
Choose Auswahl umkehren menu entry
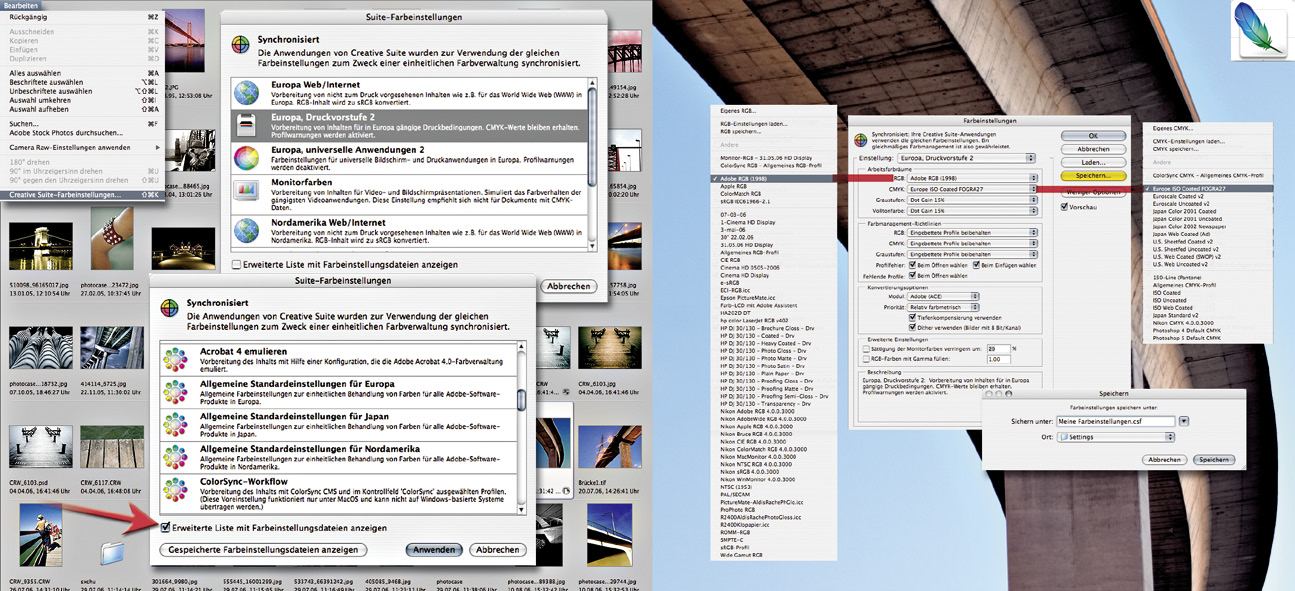pos(82,100)
